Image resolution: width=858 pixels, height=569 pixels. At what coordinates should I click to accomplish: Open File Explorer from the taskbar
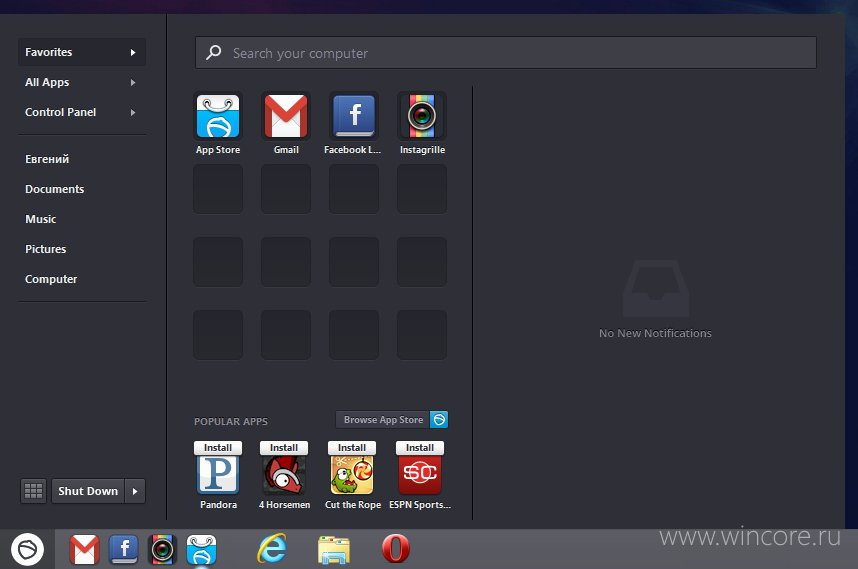click(334, 549)
